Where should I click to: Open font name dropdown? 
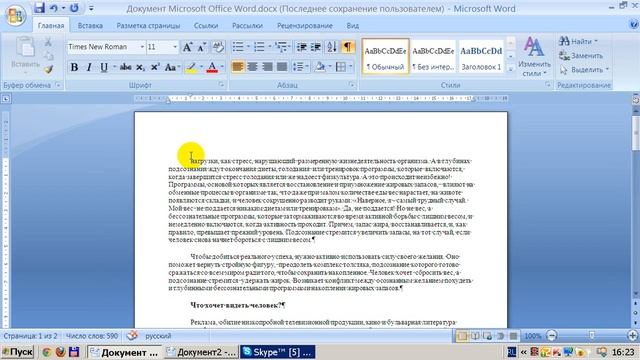pyautogui.click(x=142, y=47)
